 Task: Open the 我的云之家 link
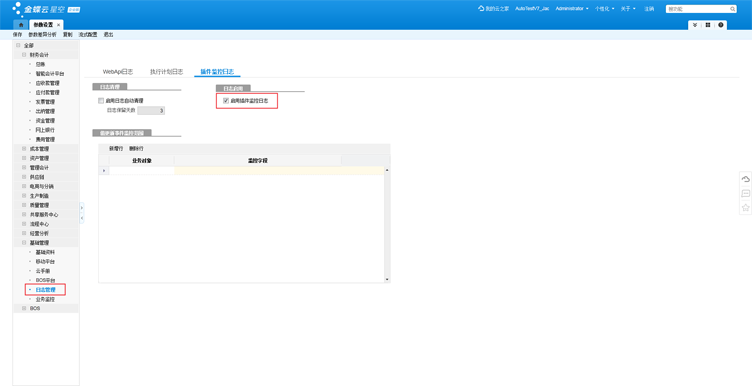497,9
